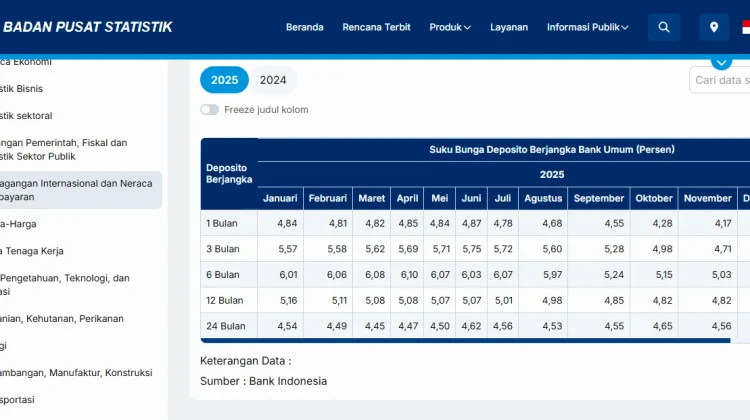
Task: Click 3 Bulan Januari value 5,57
Action: pos(288,249)
